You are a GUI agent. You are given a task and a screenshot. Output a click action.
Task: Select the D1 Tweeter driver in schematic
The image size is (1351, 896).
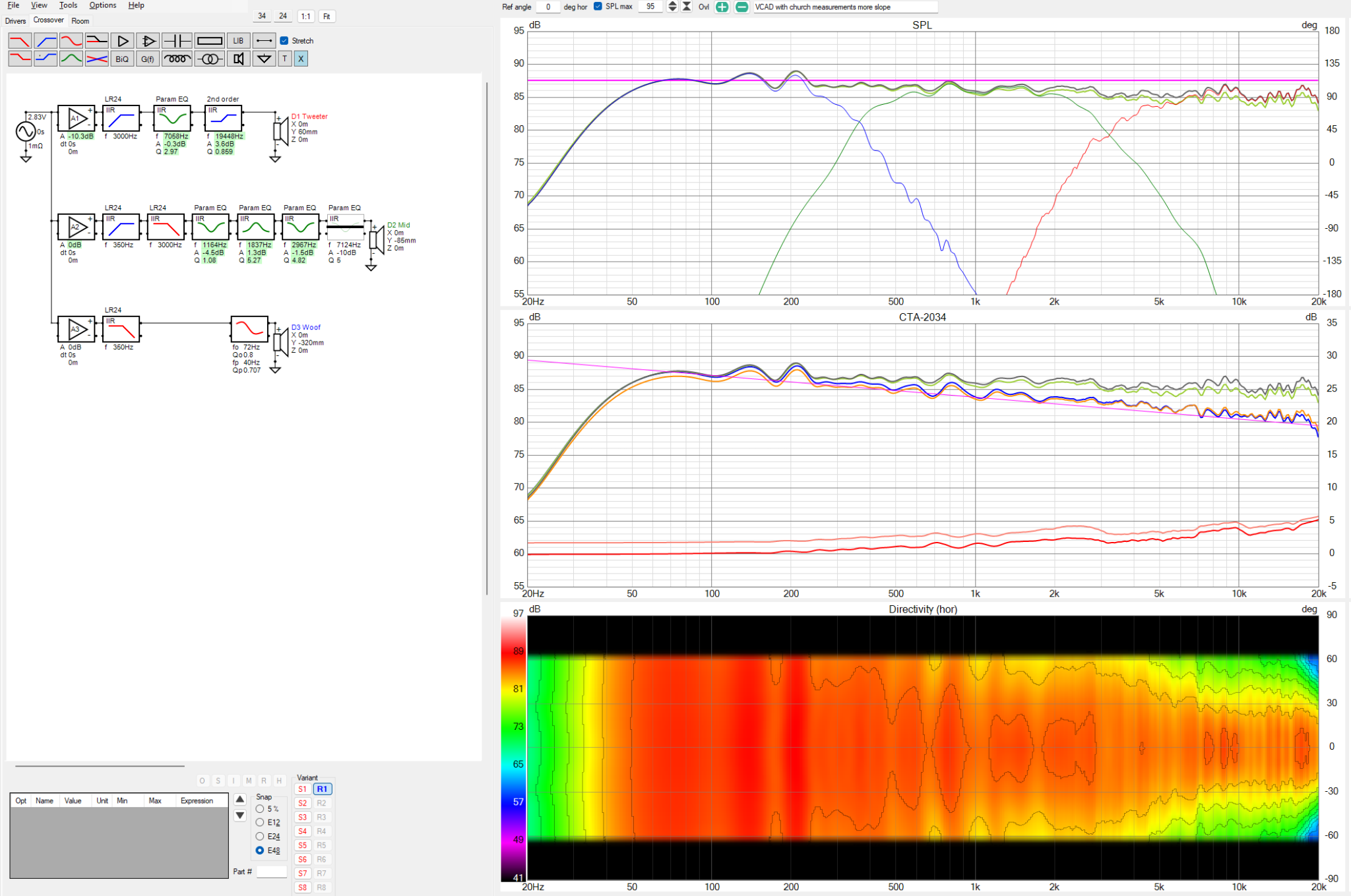tap(281, 131)
